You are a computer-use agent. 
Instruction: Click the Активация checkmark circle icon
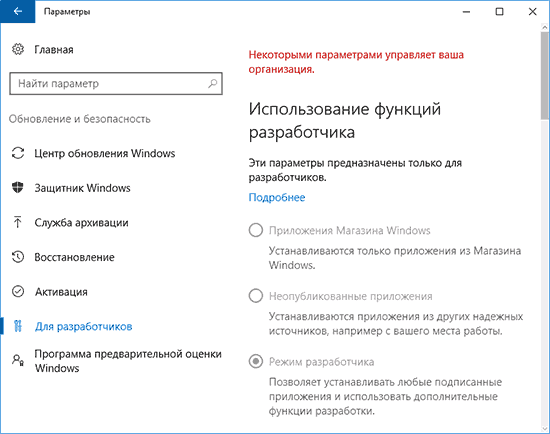pos(18,292)
